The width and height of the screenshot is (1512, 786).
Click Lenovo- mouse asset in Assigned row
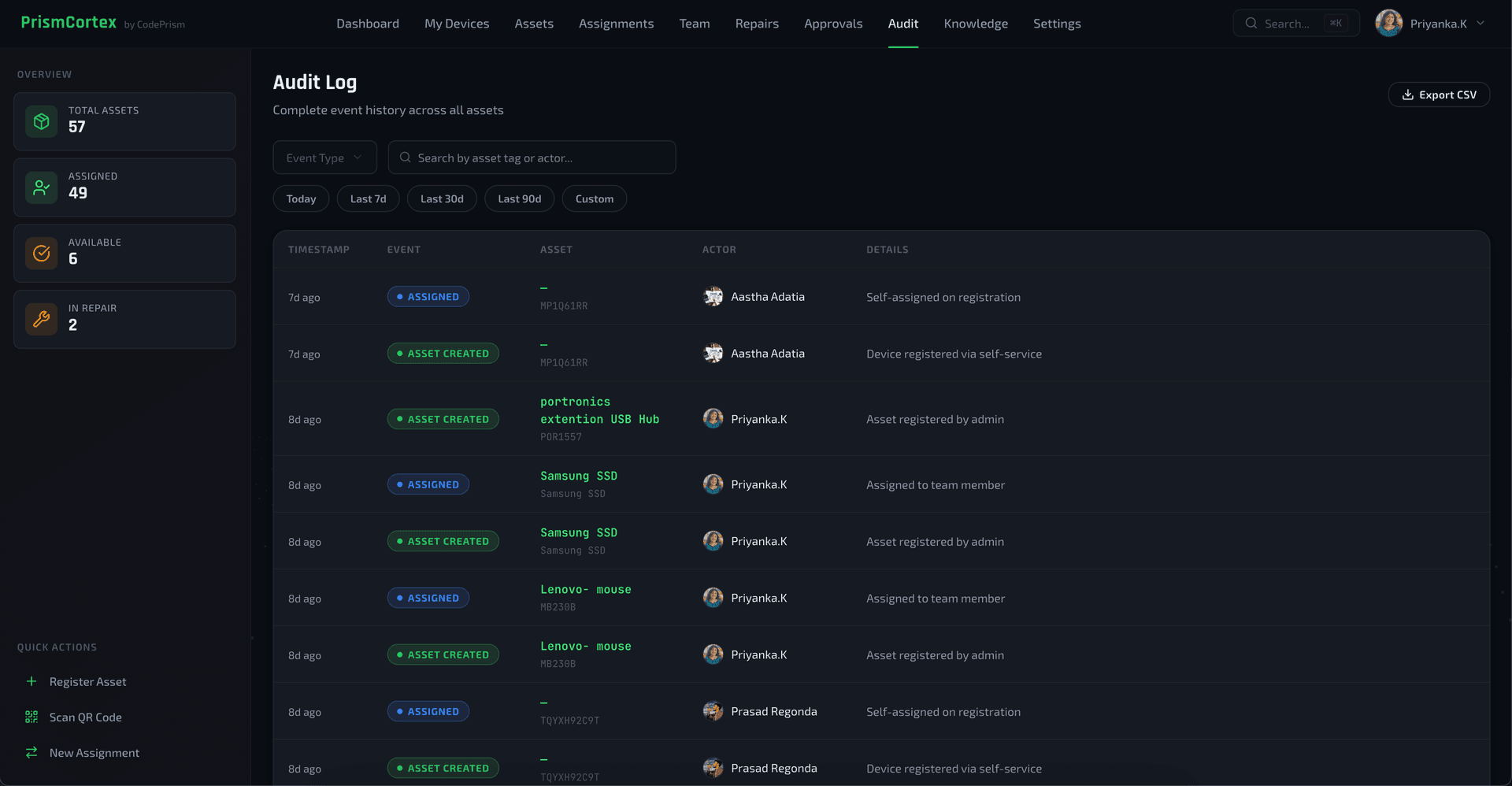(x=585, y=589)
